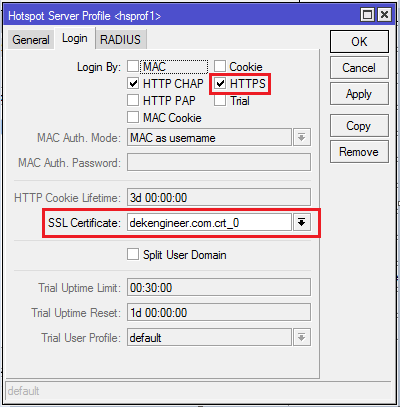Screen dimensions: 400x407
Task: Remove the hsprof1 profile
Action: (359, 152)
